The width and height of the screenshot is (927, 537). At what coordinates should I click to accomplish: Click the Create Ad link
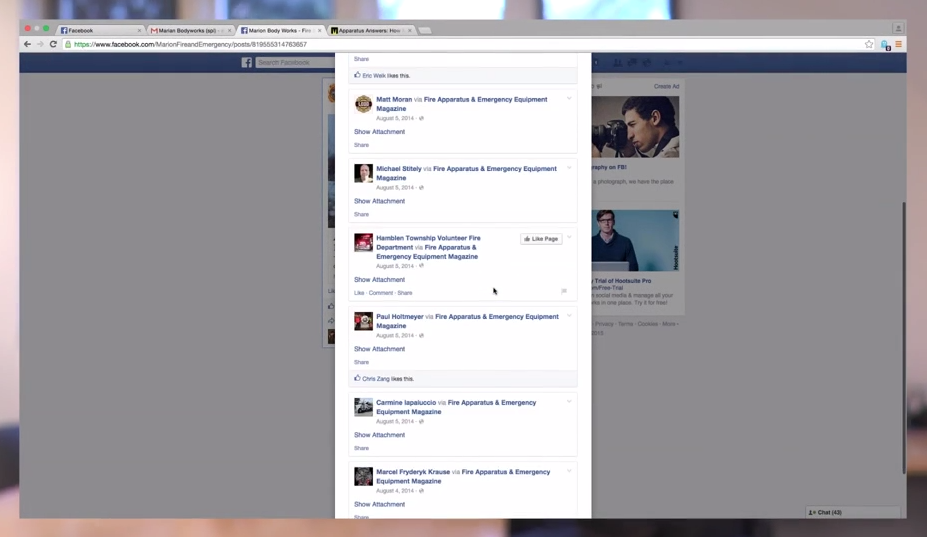click(x=666, y=86)
